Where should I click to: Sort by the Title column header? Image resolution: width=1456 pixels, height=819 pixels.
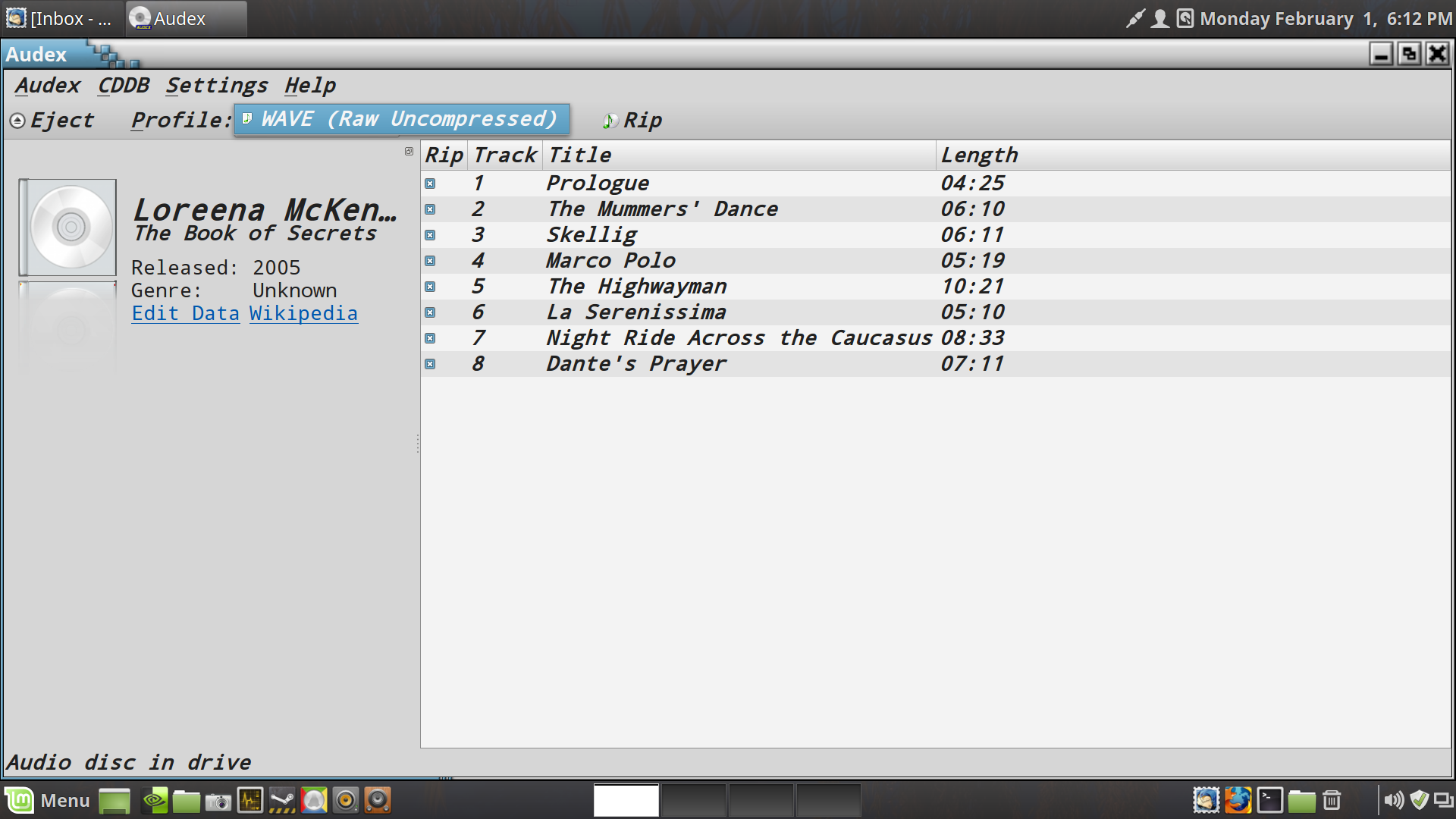(x=739, y=155)
